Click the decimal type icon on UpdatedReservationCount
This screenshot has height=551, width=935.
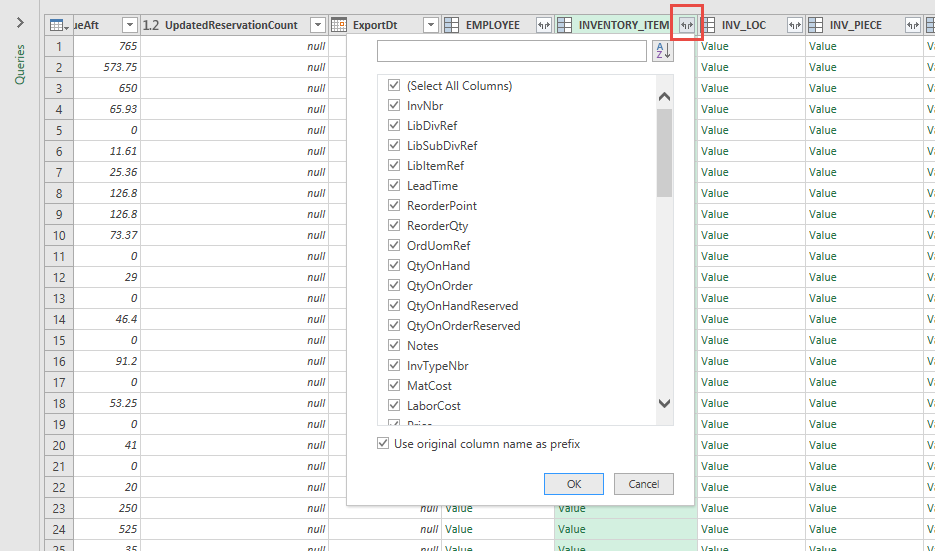(151, 25)
